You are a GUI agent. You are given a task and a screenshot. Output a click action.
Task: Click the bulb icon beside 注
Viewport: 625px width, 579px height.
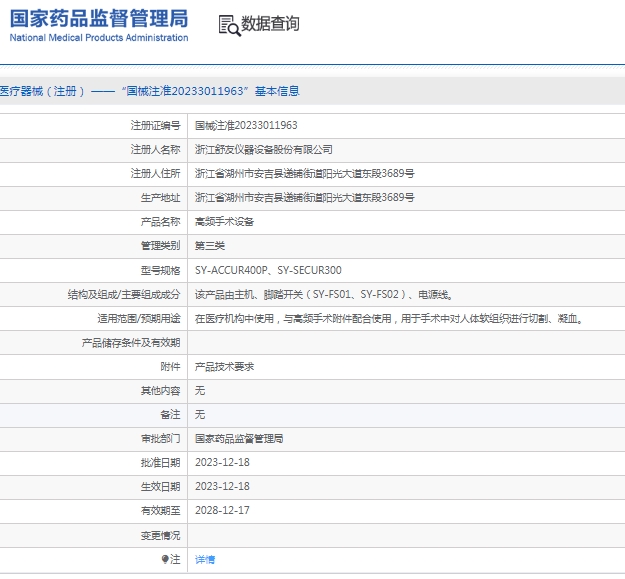click(x=165, y=559)
